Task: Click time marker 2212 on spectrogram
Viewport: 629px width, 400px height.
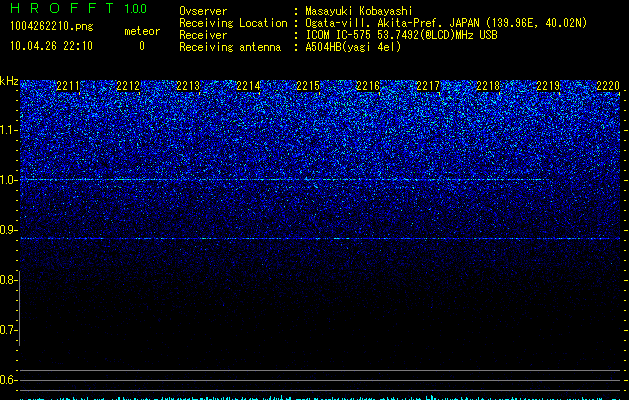Action: click(128, 86)
